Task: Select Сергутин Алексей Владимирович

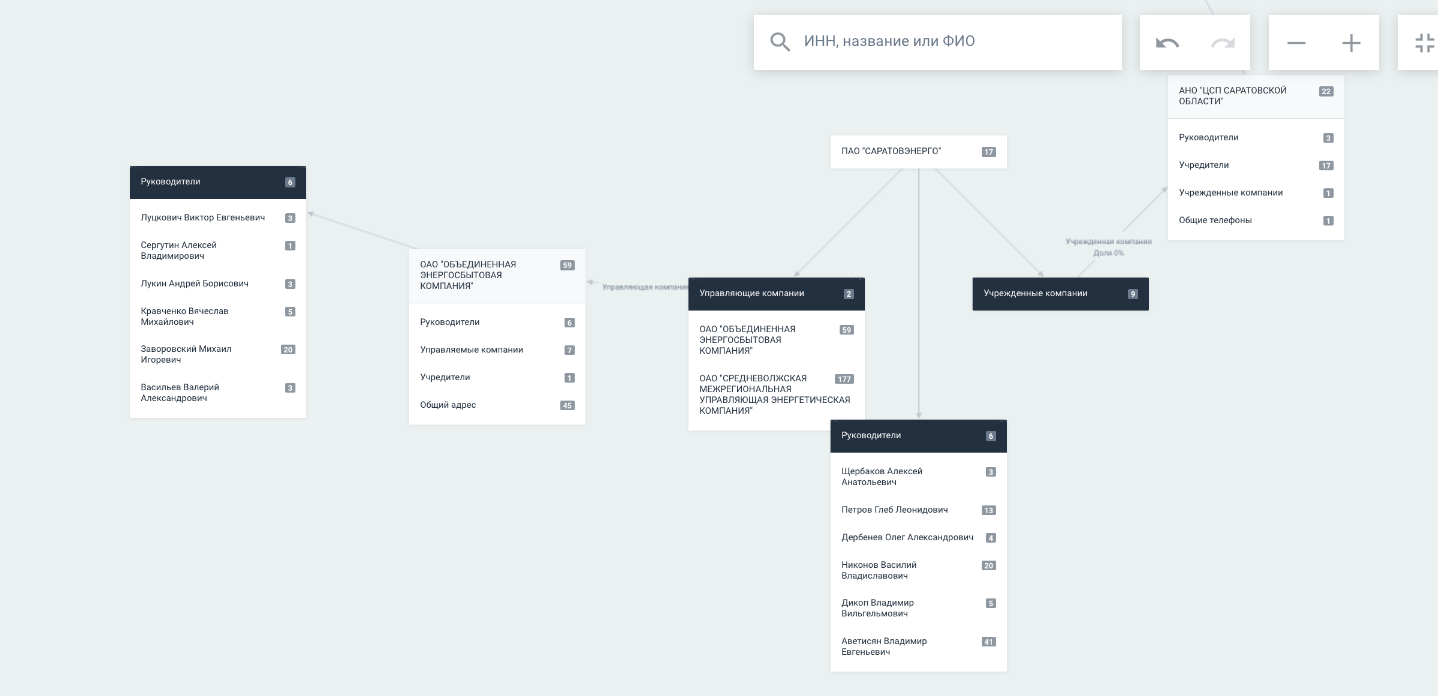Action: [x=218, y=251]
